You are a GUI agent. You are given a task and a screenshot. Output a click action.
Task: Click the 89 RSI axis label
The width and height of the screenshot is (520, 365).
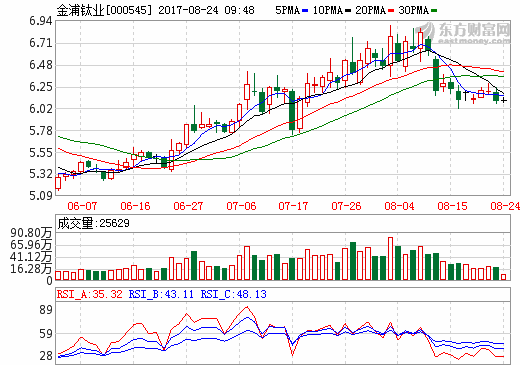click(x=46, y=310)
